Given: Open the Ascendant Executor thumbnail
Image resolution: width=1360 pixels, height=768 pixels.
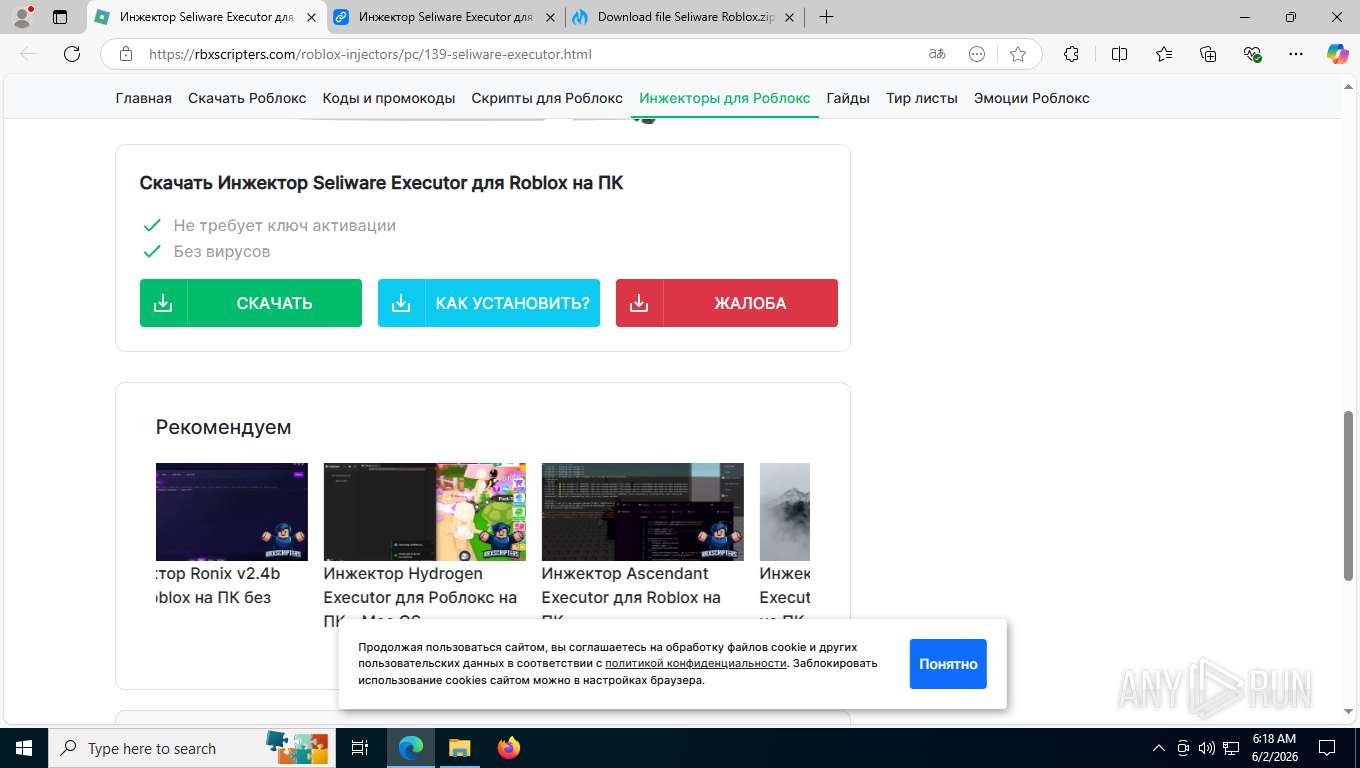Looking at the screenshot, I should pyautogui.click(x=643, y=512).
